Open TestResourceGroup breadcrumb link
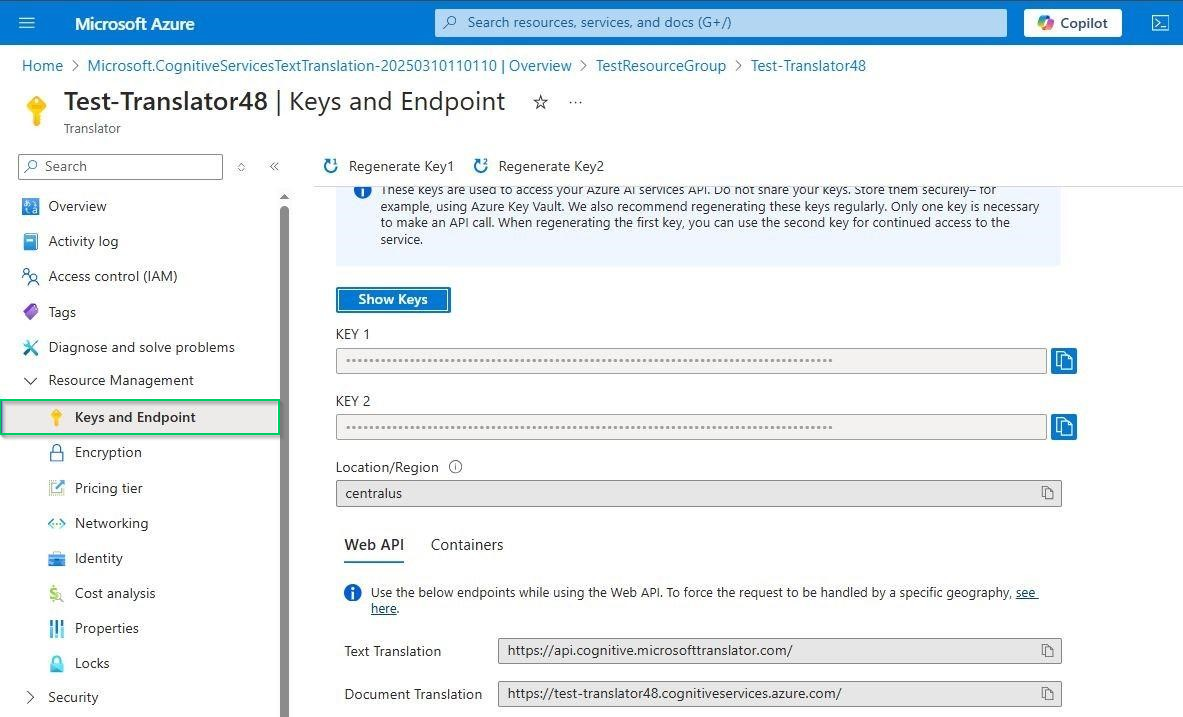This screenshot has width=1183, height=717. 660,66
